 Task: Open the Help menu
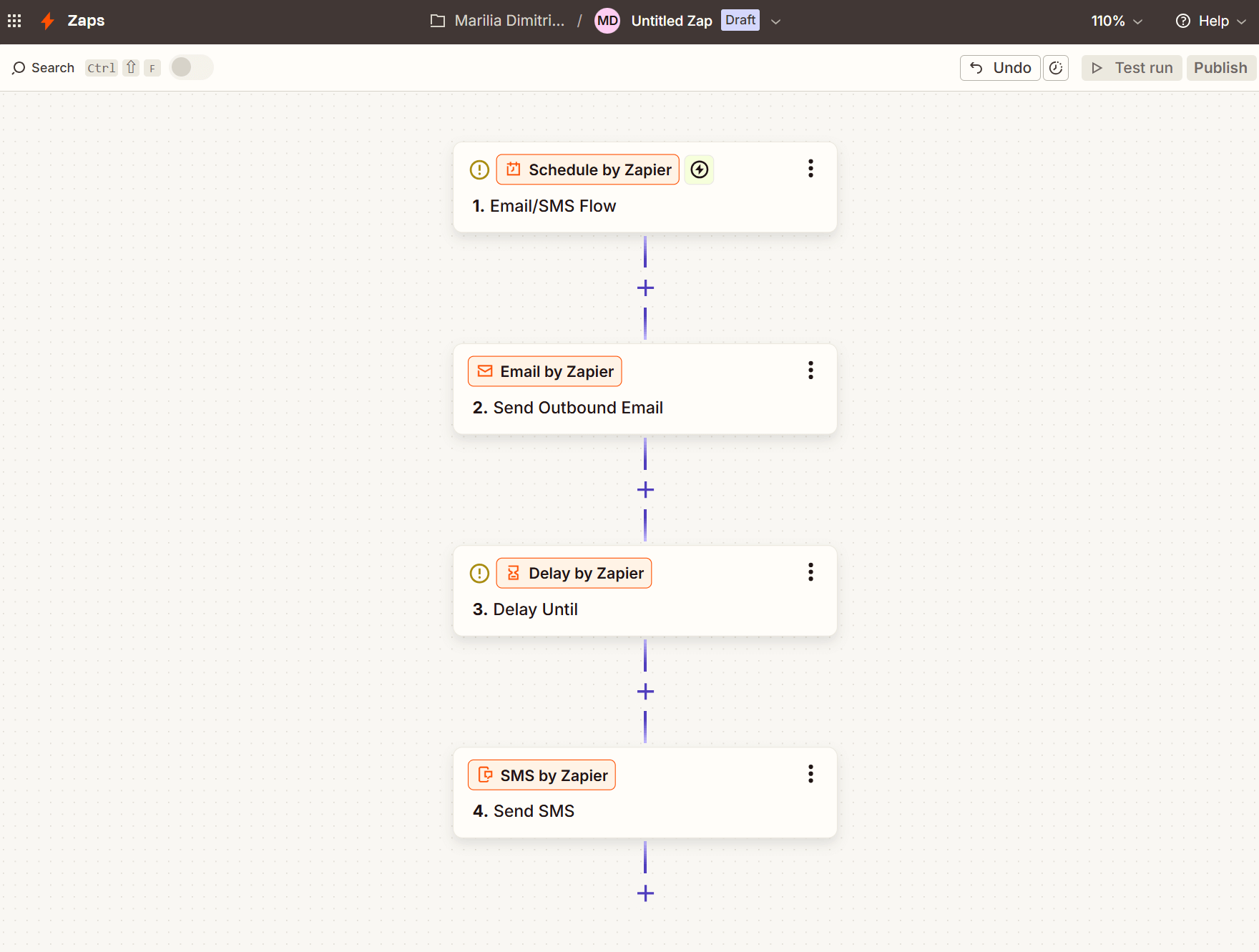tap(1211, 21)
